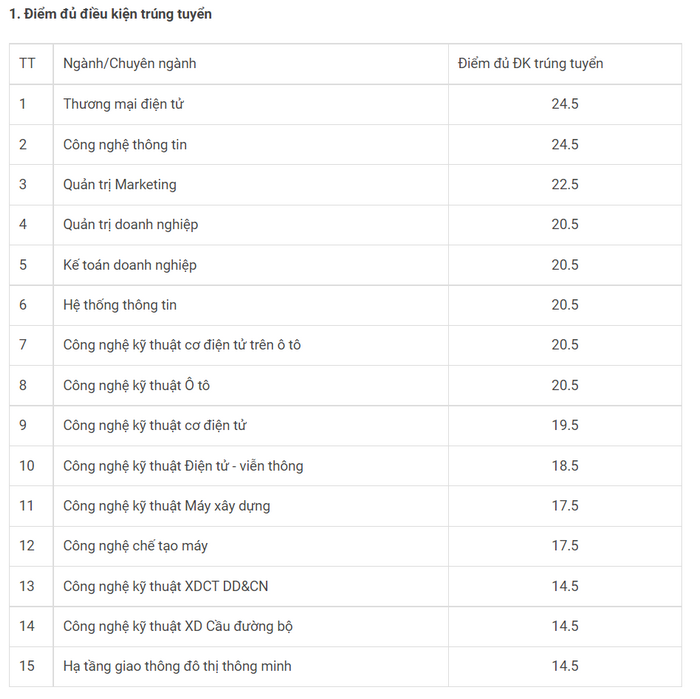700x699 pixels.
Task: Select "Hạ tầng giao thông đô thị thông minh"
Action: click(177, 666)
